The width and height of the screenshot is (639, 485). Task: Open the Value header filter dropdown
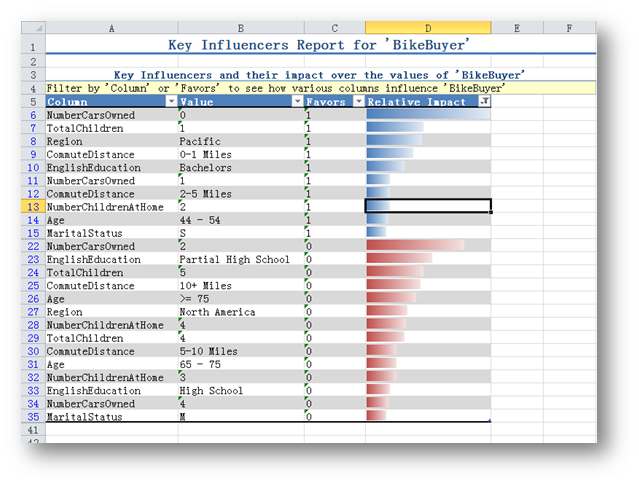(x=296, y=102)
